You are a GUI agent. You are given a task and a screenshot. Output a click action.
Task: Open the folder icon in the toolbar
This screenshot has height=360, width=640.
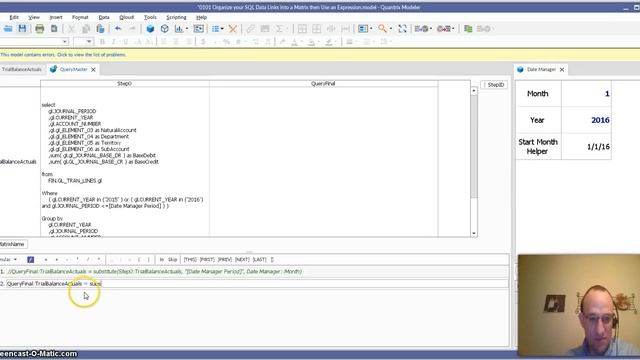[x=8, y=29]
